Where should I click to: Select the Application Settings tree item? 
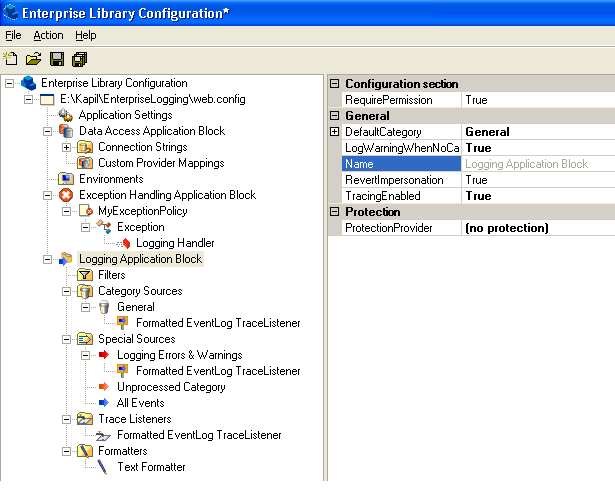tap(126, 115)
